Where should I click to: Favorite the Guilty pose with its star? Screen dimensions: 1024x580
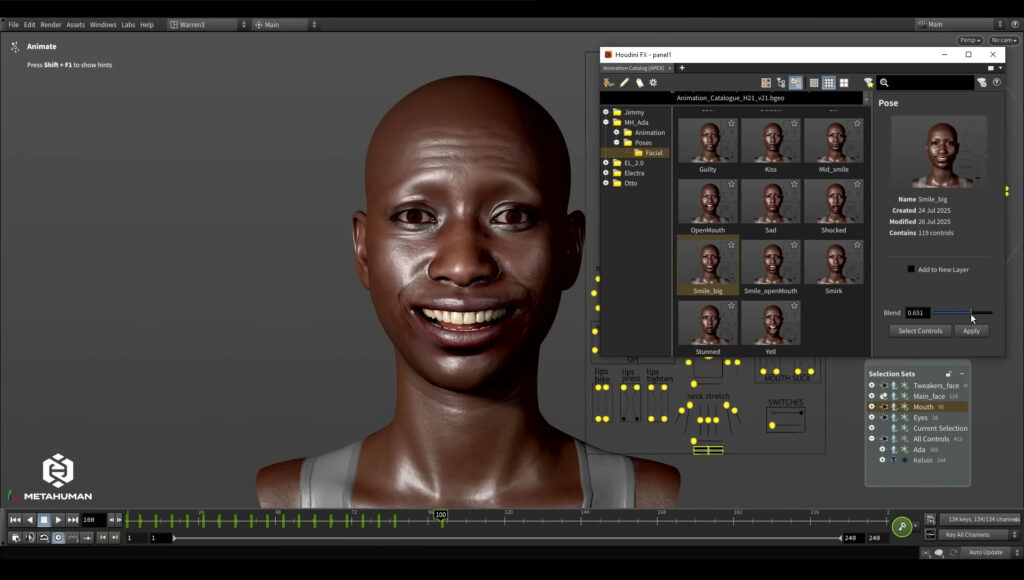pyautogui.click(x=731, y=123)
